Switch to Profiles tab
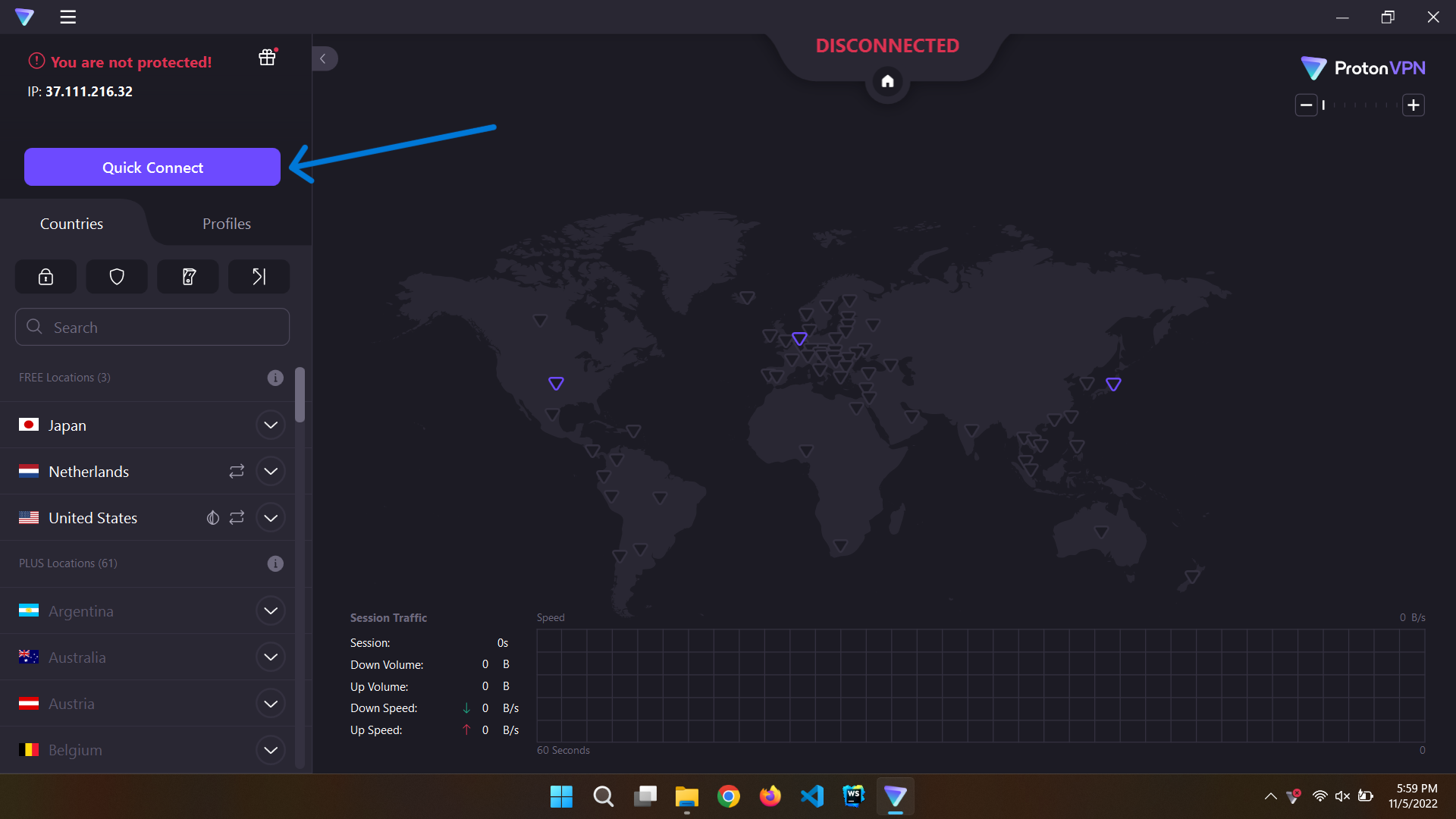The image size is (1456, 819). click(x=226, y=224)
